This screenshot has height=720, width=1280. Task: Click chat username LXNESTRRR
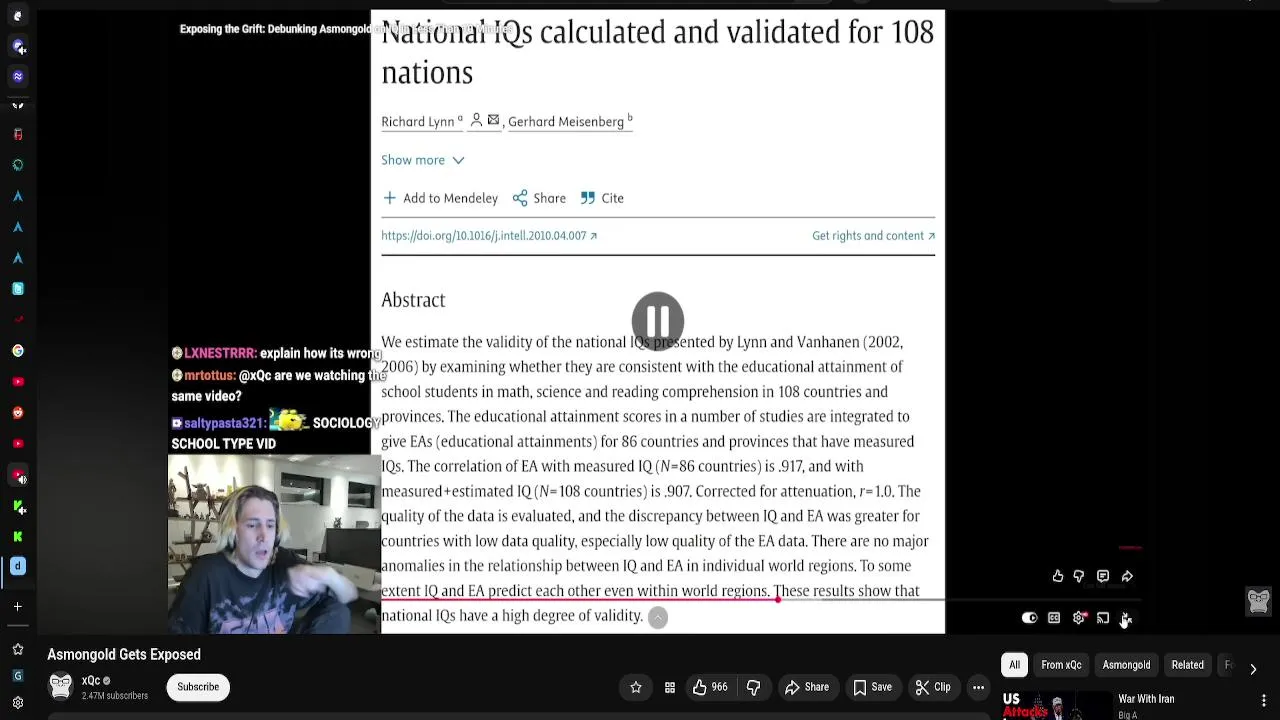(221, 353)
